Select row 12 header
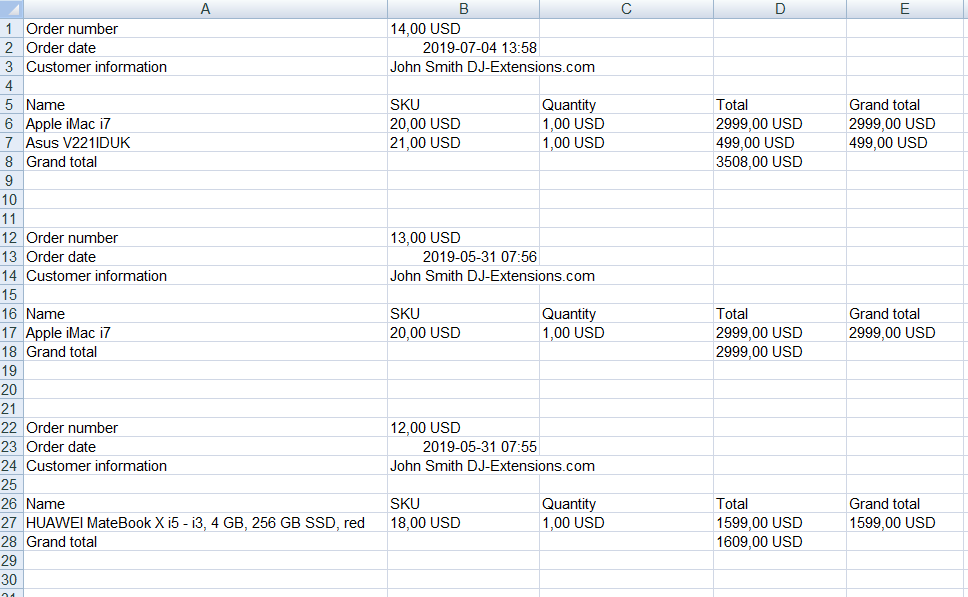Screen dimensions: 968x597 pos(11,238)
